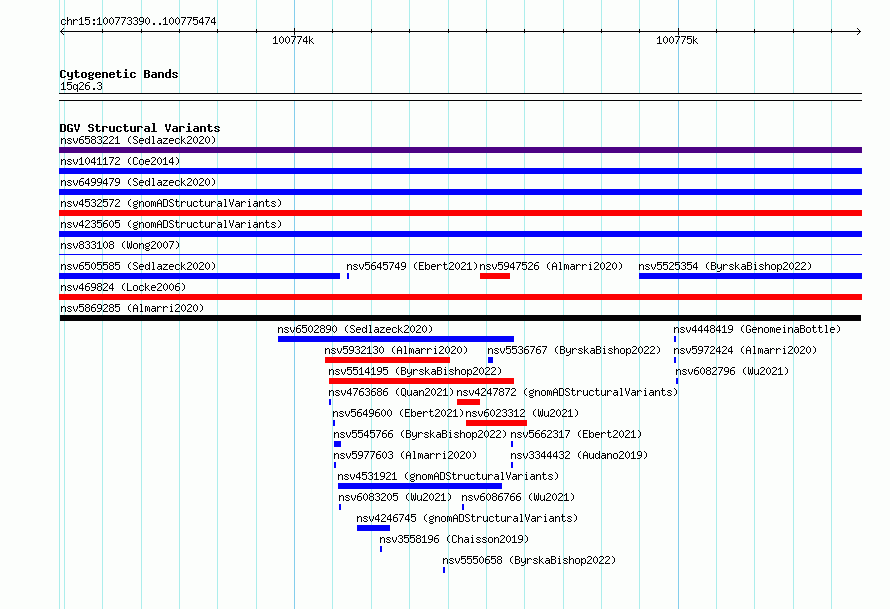Viewport: 890px width, 609px height.
Task: Click nsv5649600 (Ebert2021) label
Action: click(x=398, y=413)
